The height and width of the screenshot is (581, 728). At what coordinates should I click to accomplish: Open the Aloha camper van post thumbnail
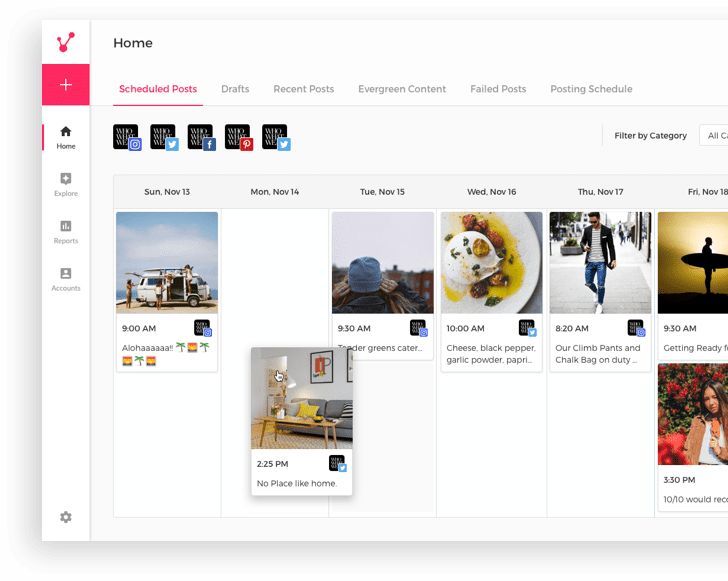167,263
